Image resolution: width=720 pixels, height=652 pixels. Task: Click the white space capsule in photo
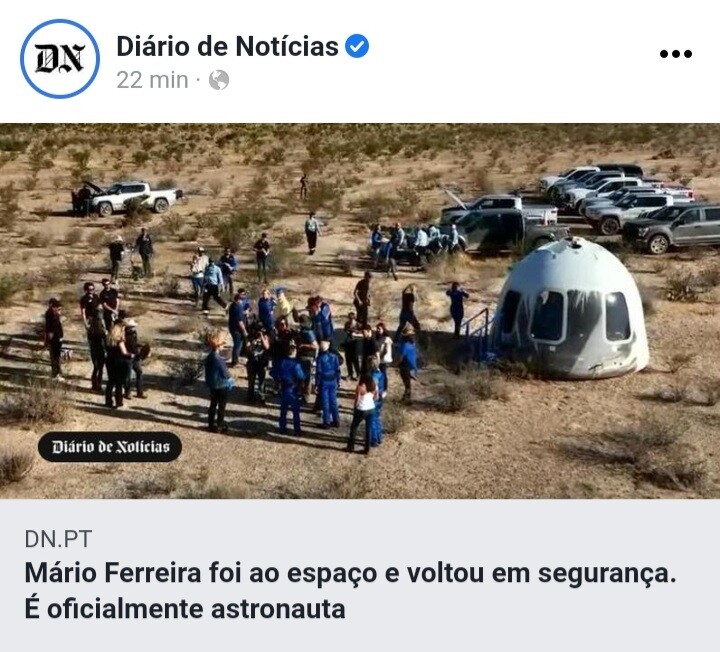pos(572,309)
